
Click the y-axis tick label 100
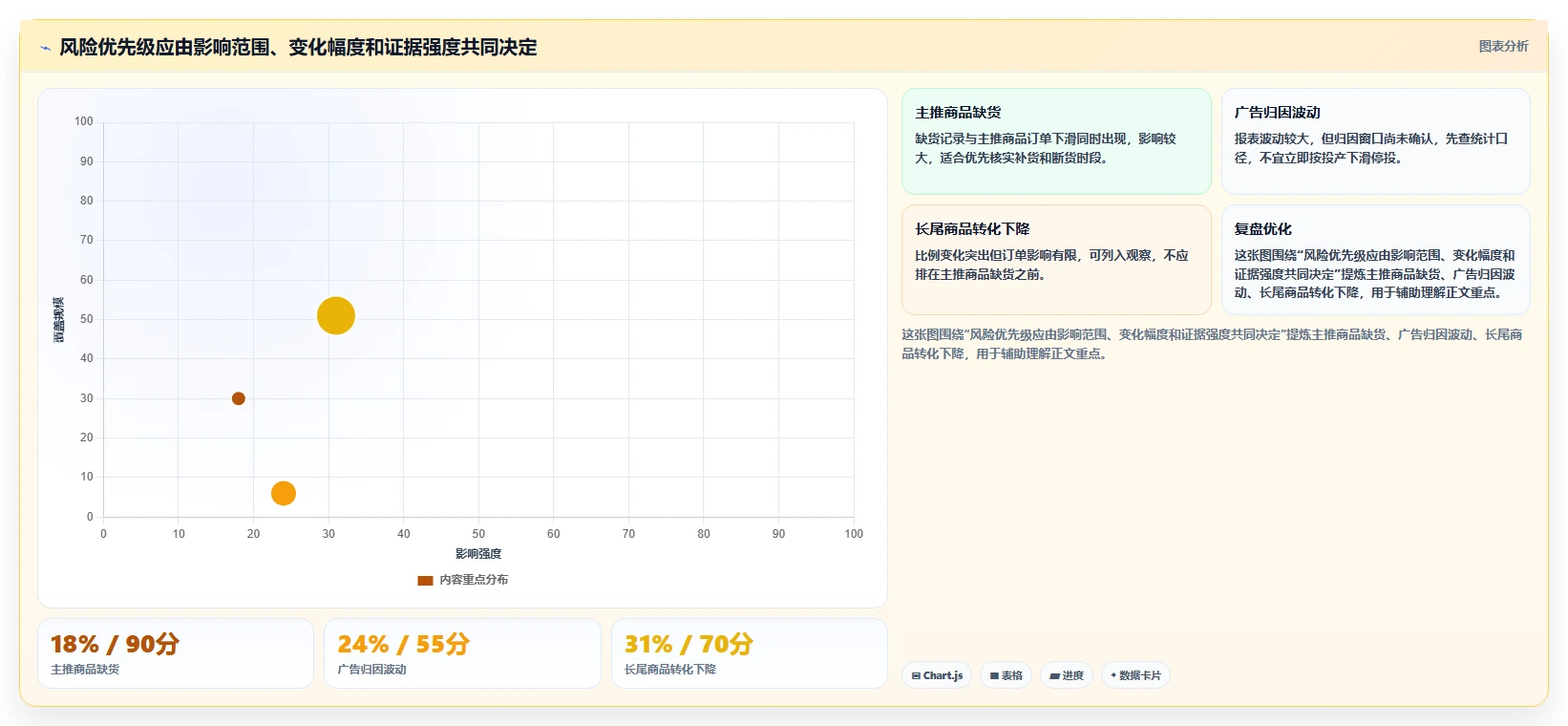click(x=84, y=121)
